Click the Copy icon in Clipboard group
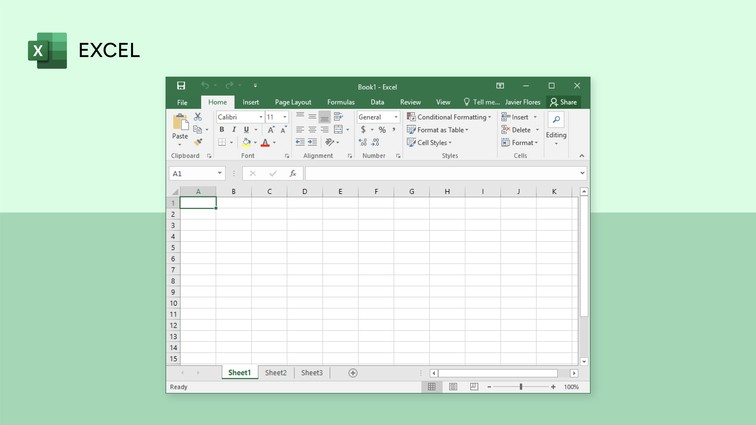This screenshot has width=756, height=425. click(197, 130)
